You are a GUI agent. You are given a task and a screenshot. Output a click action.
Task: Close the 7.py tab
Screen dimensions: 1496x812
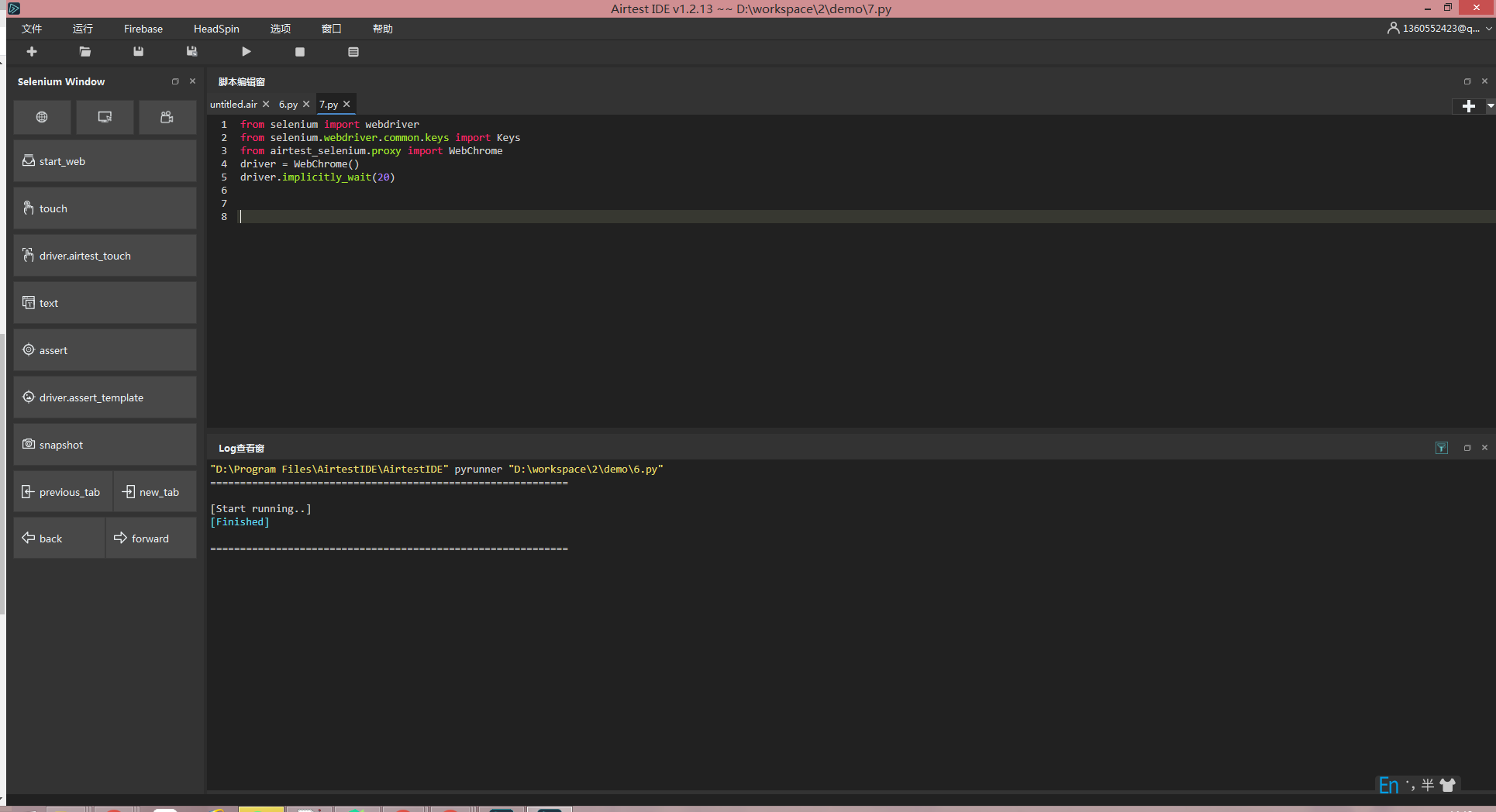coord(346,104)
